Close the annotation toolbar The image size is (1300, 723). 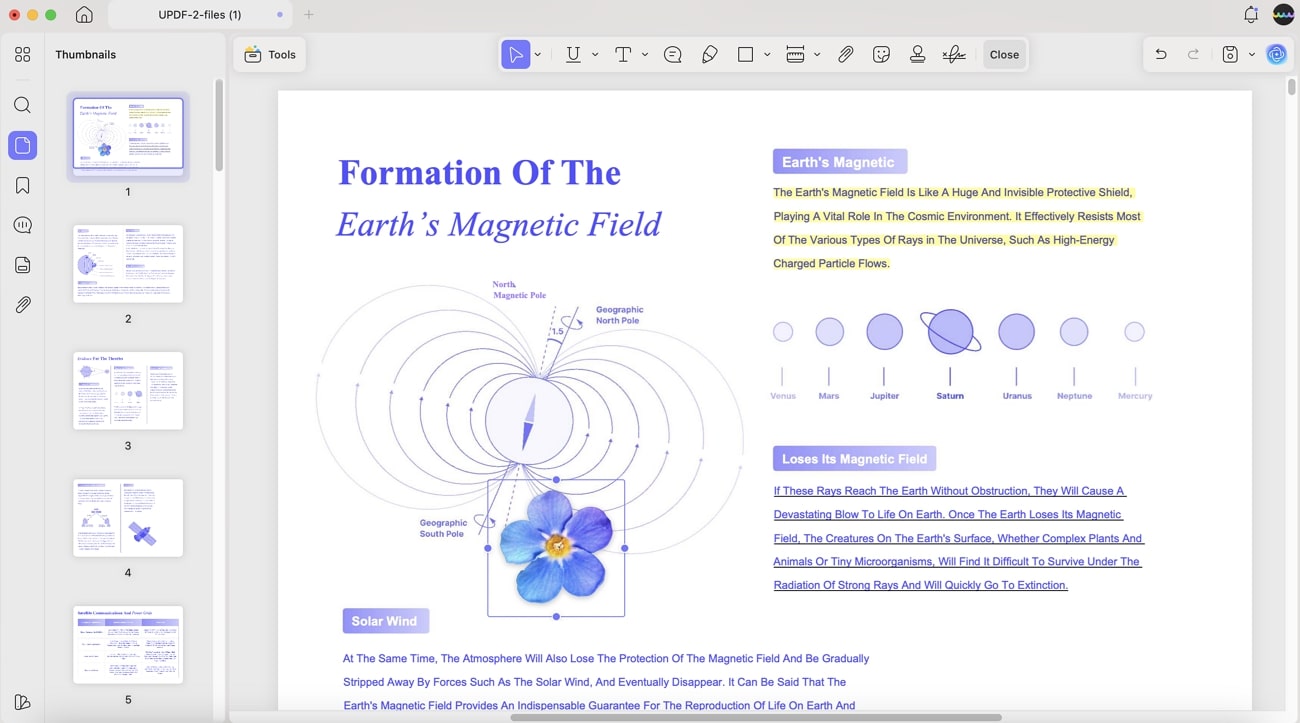click(1004, 55)
